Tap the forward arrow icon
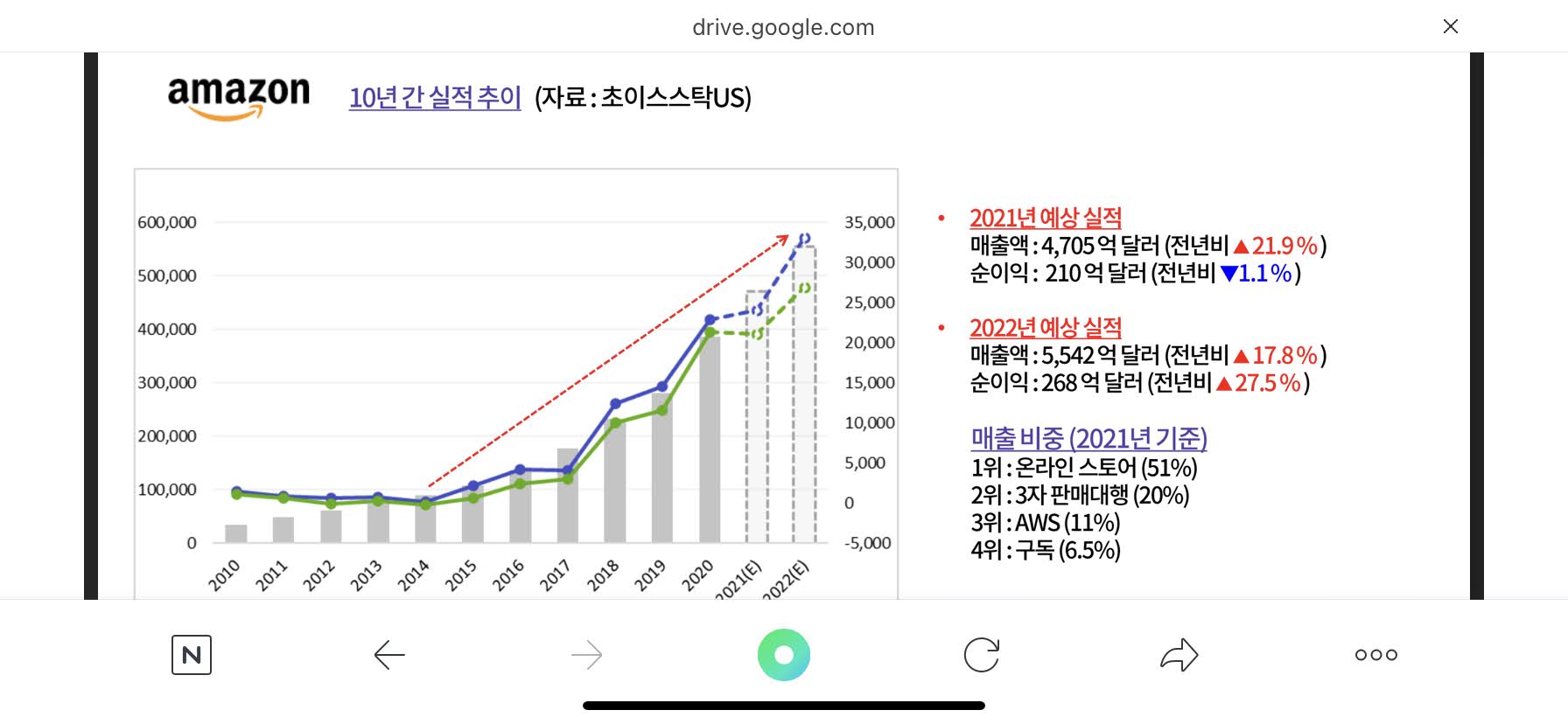The height and width of the screenshot is (724, 1568). (586, 655)
